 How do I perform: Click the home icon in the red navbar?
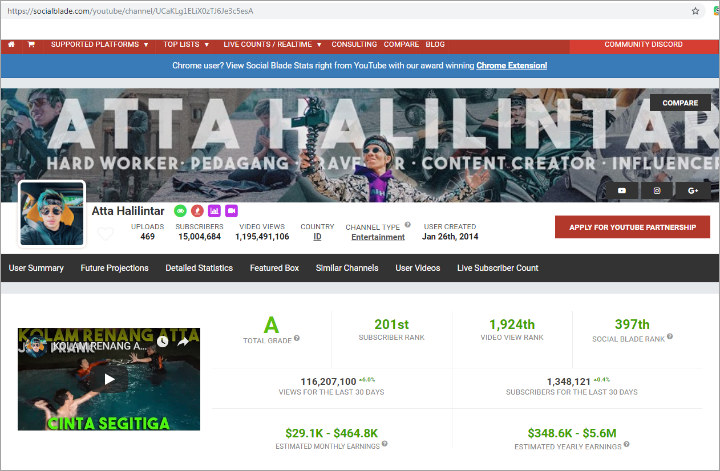[x=11, y=45]
